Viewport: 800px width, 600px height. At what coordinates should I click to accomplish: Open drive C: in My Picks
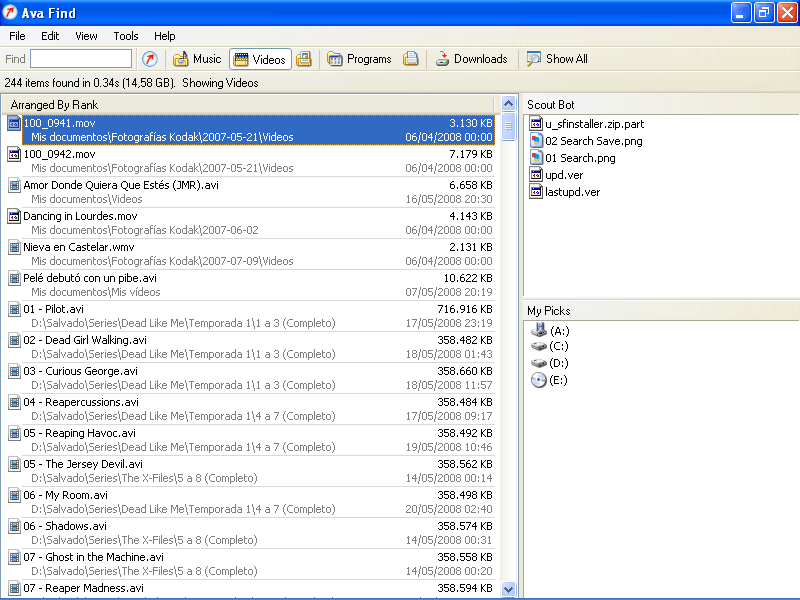(559, 346)
